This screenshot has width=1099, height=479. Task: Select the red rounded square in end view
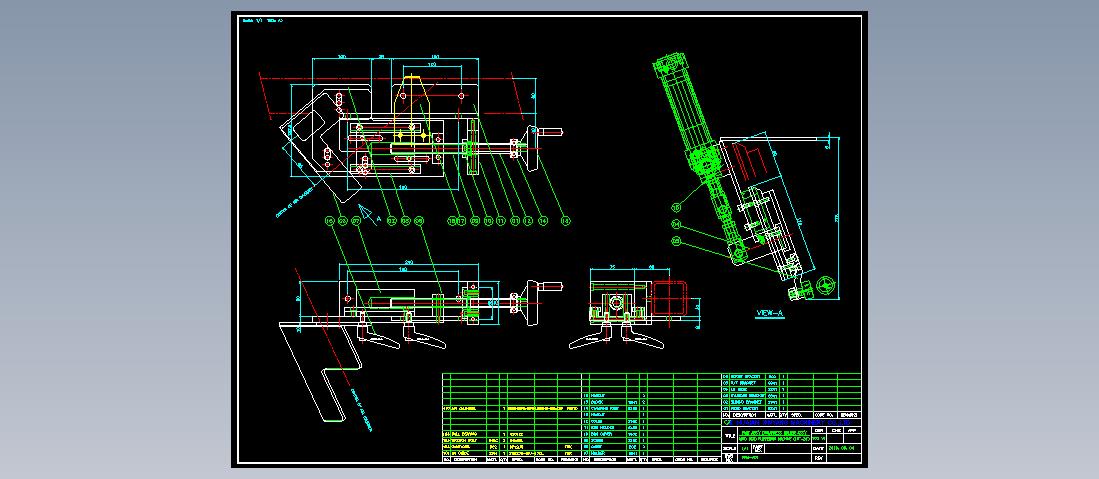(668, 298)
